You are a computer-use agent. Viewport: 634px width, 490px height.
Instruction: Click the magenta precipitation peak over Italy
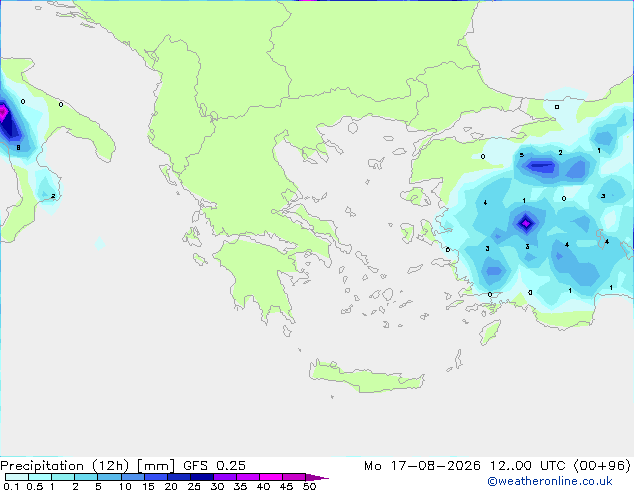tap(3, 112)
